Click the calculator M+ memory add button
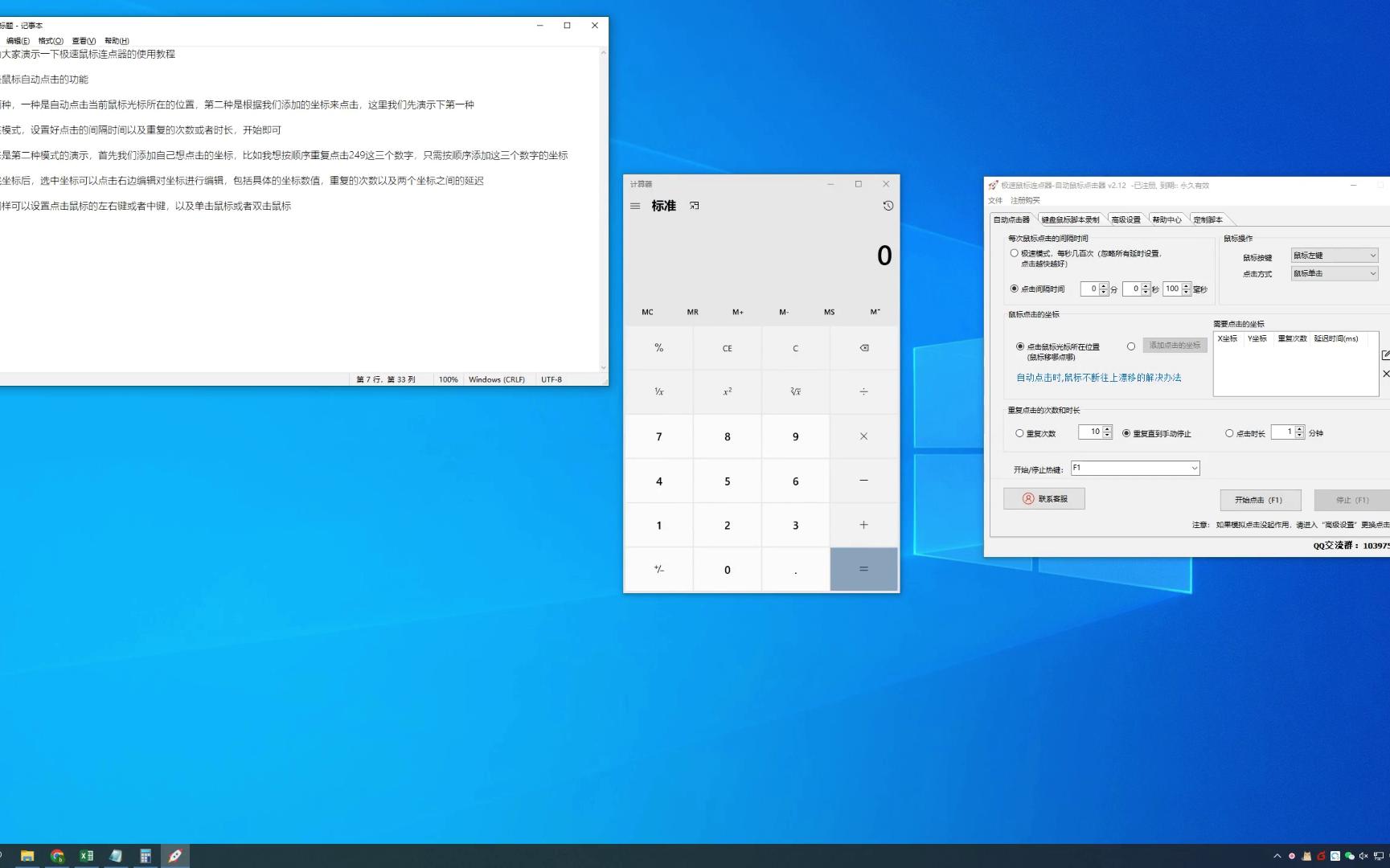 coord(738,312)
